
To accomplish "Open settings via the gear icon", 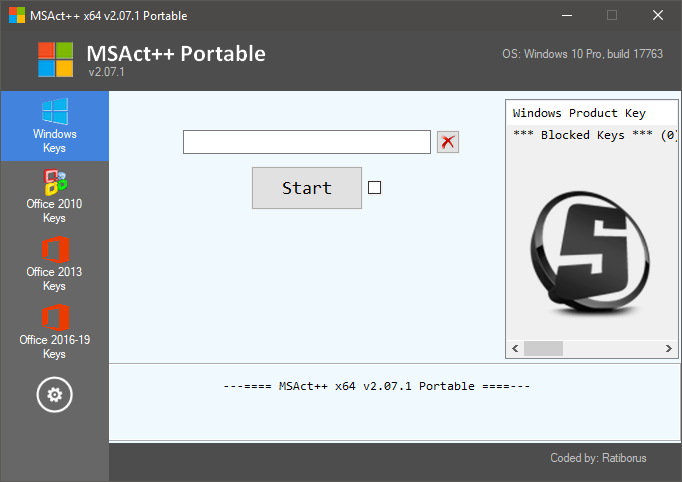I will tap(54, 395).
